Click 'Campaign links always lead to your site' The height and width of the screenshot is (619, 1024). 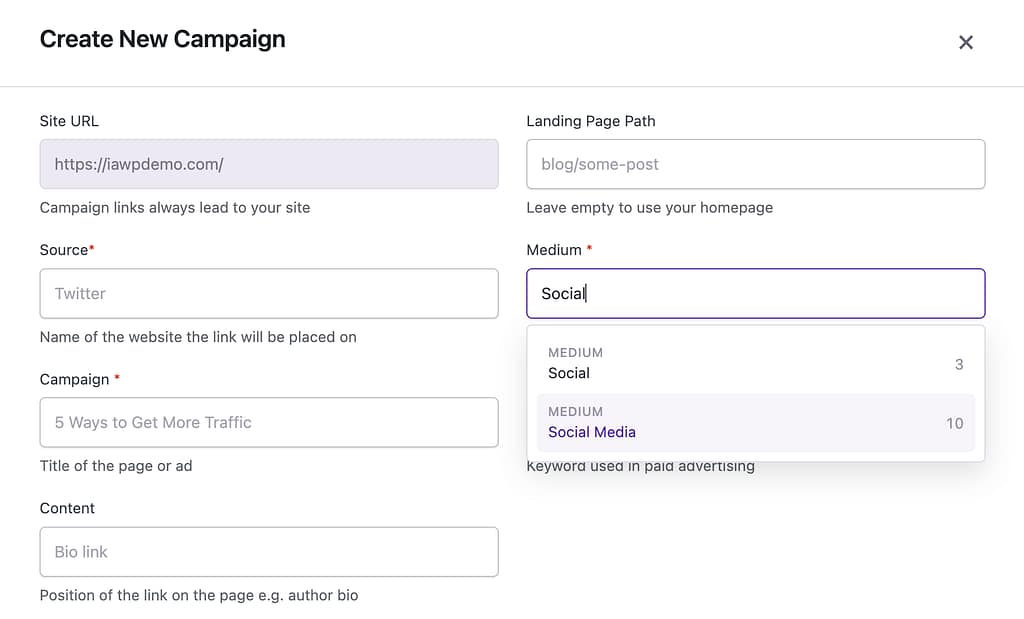point(175,208)
